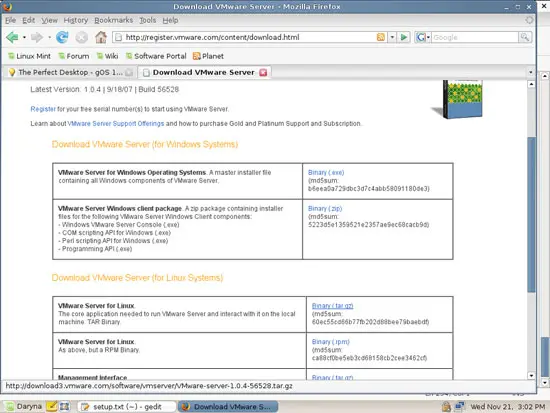
Task: Open the back history dropdown arrow
Action: (x=24, y=37)
